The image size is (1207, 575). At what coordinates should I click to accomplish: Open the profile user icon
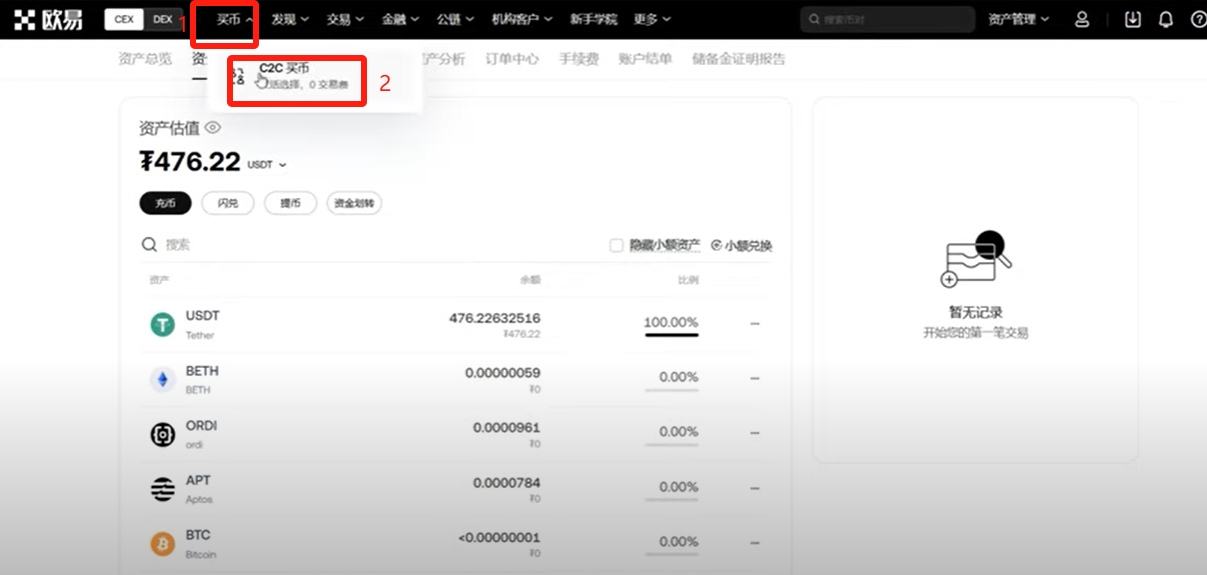click(x=1082, y=19)
